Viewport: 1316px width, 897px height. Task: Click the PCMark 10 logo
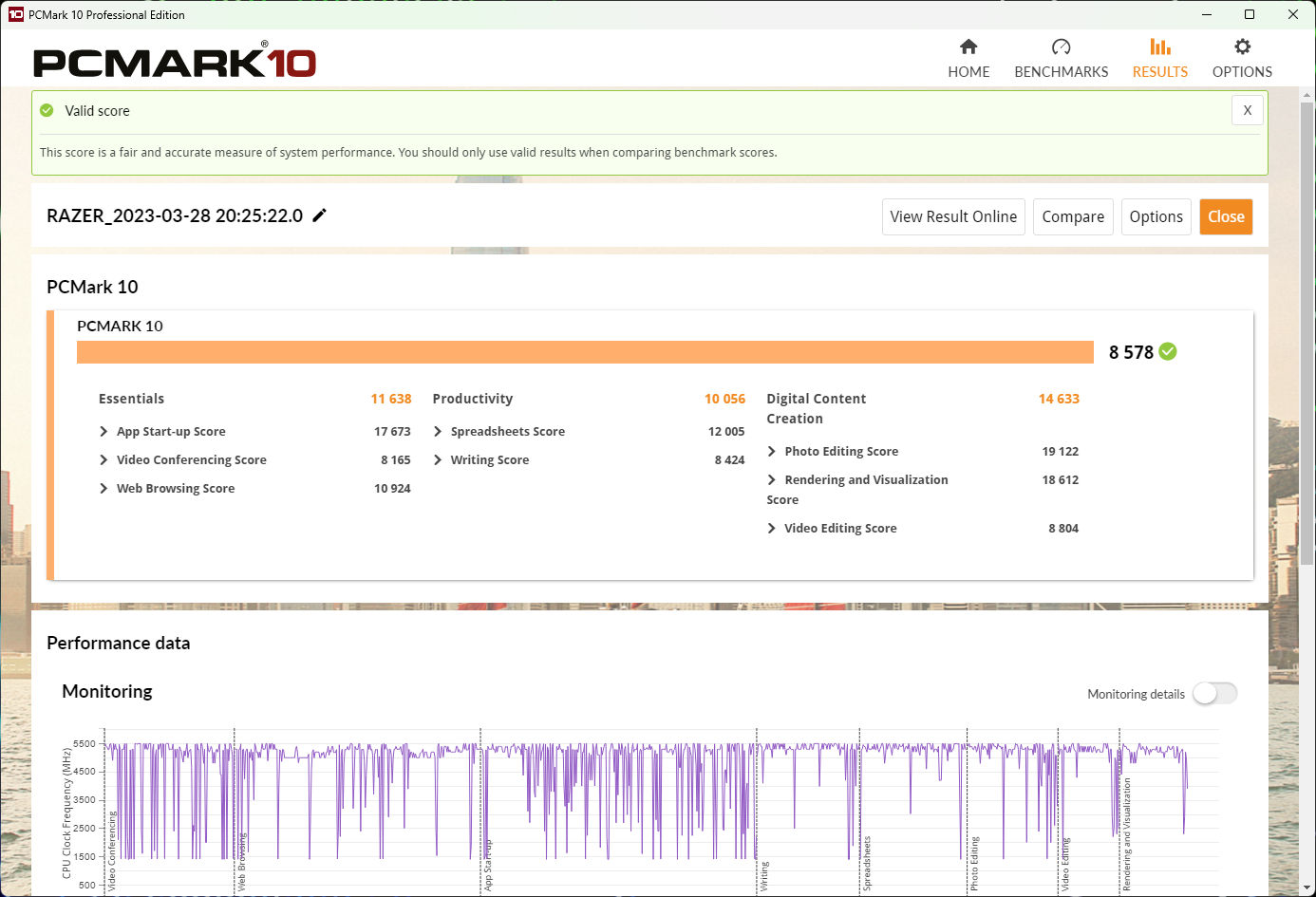(175, 62)
